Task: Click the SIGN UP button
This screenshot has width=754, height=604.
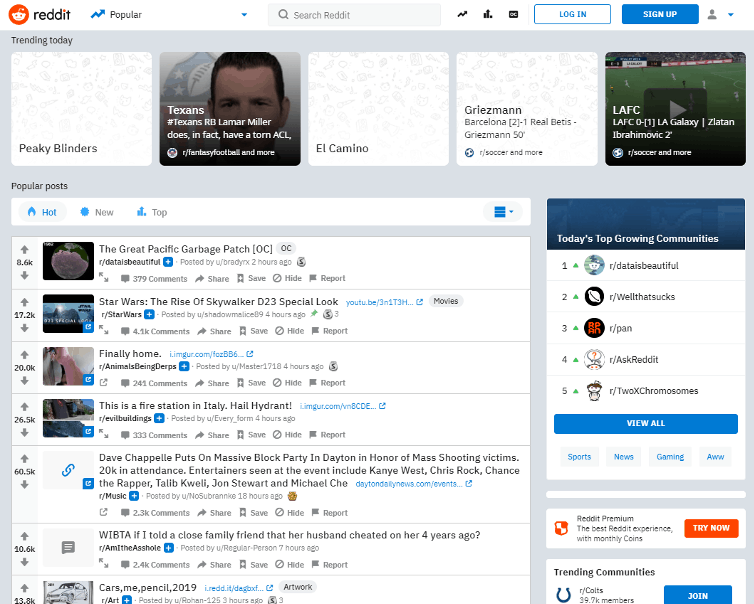Action: pyautogui.click(x=660, y=14)
